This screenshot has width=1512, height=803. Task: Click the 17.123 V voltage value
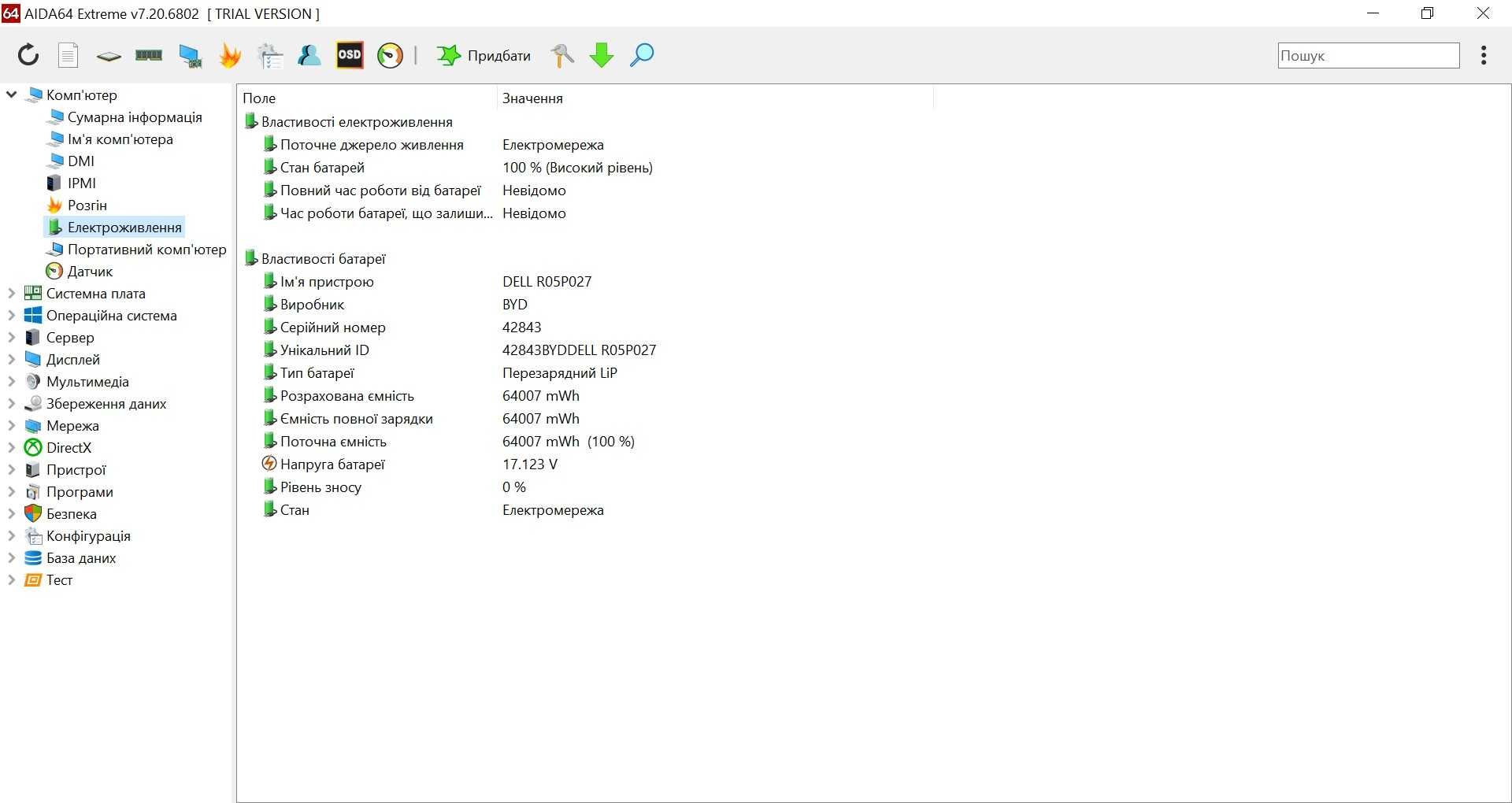click(x=530, y=464)
